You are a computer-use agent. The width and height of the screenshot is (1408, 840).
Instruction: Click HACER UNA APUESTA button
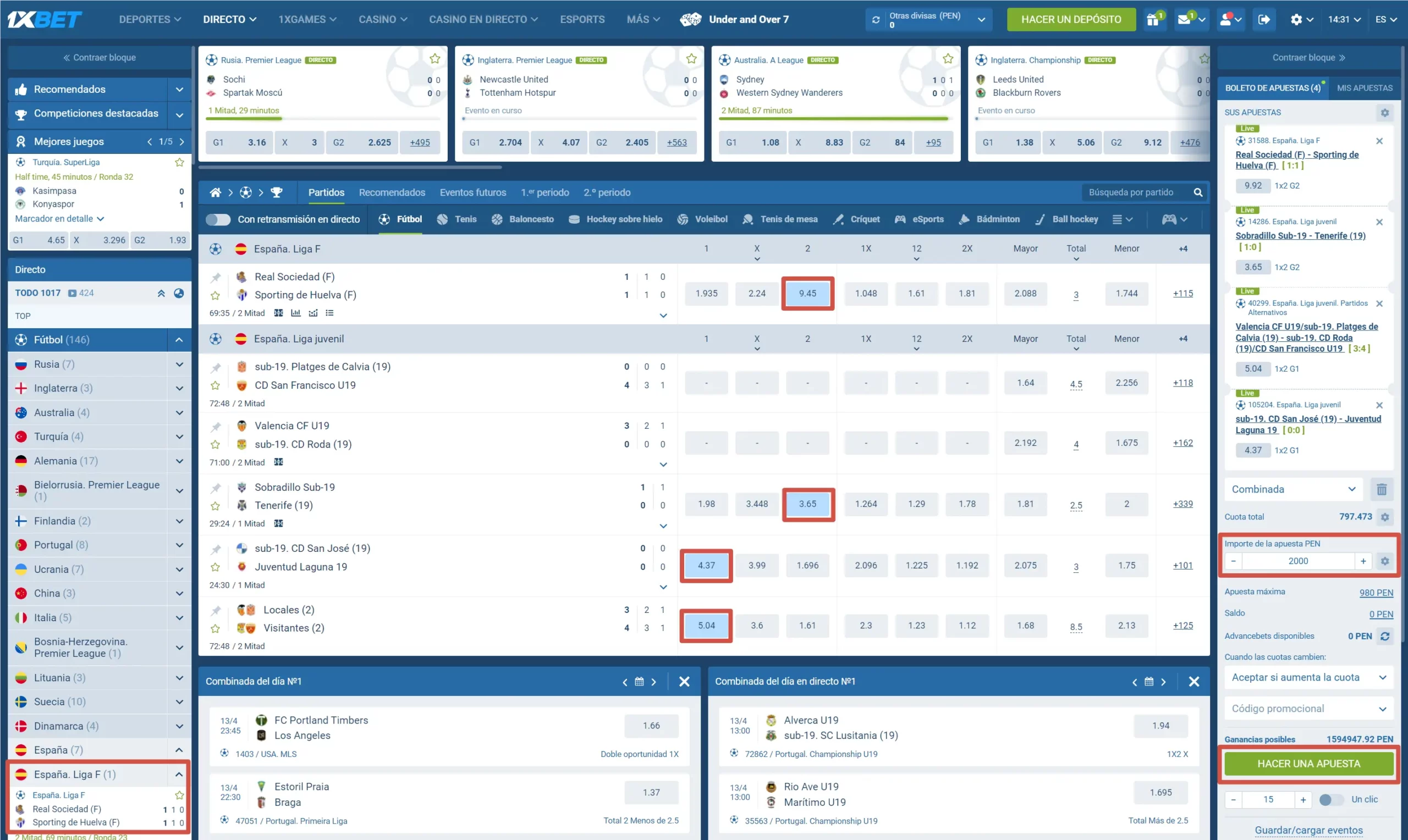(1308, 764)
